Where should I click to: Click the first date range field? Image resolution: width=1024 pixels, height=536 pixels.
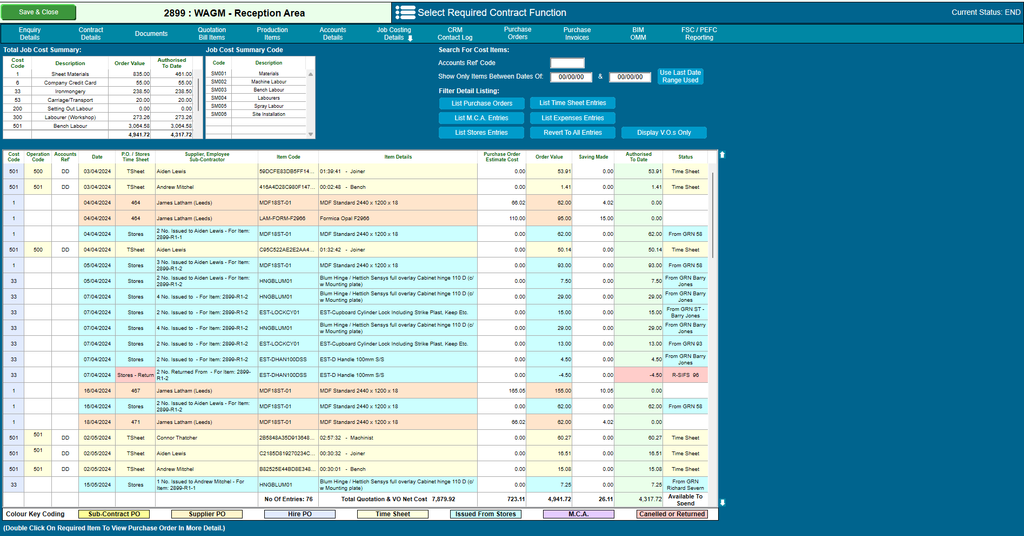(571, 77)
